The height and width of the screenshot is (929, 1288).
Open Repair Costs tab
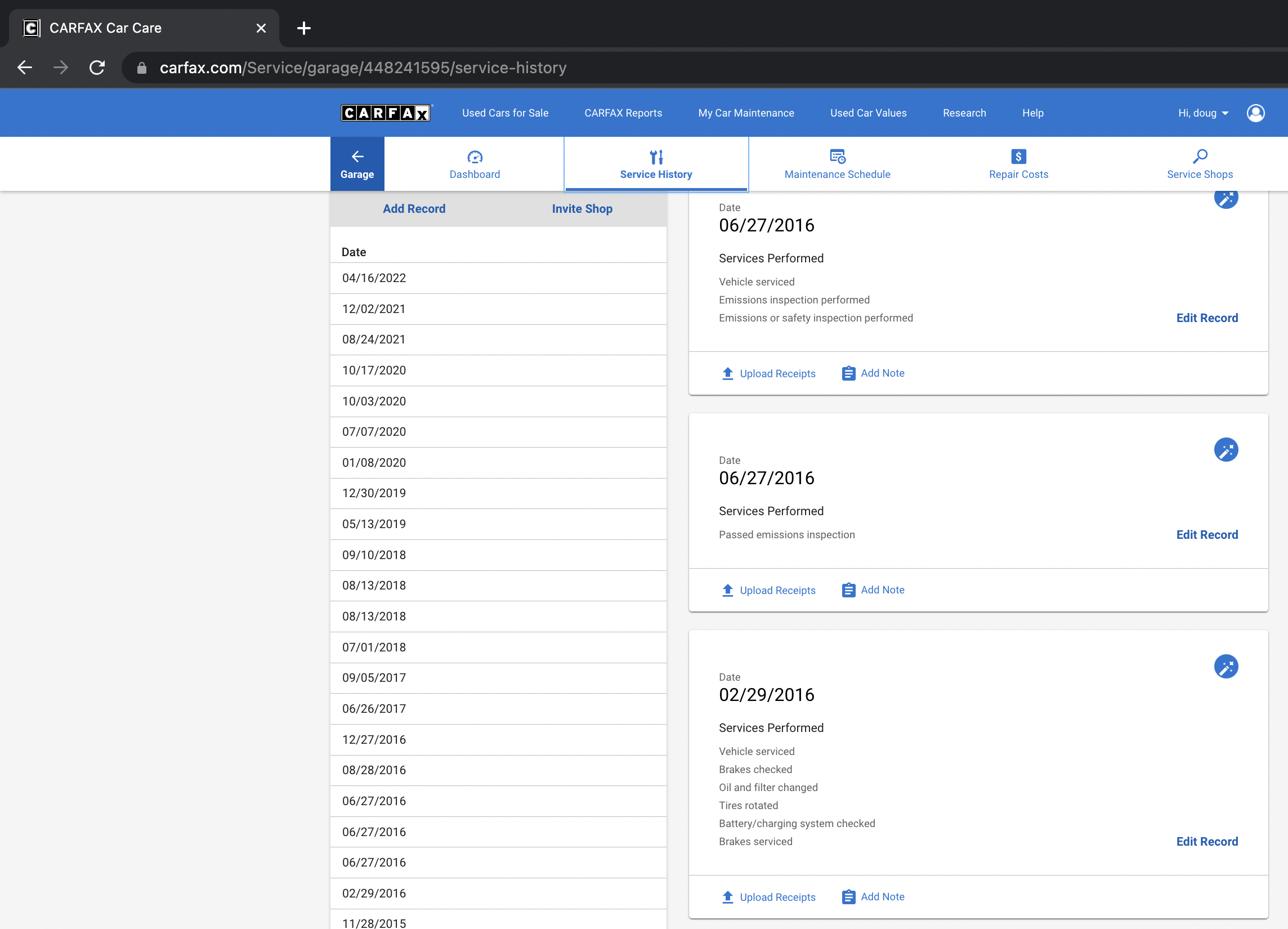(x=1018, y=163)
